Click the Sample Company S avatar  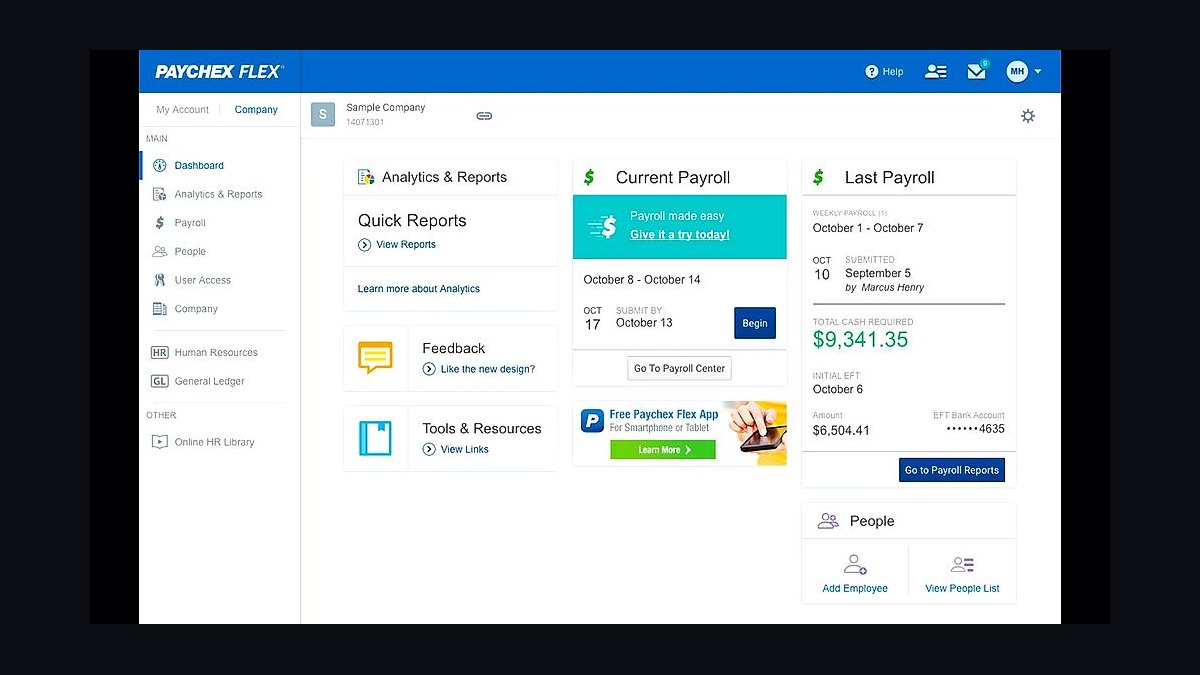tap(322, 114)
